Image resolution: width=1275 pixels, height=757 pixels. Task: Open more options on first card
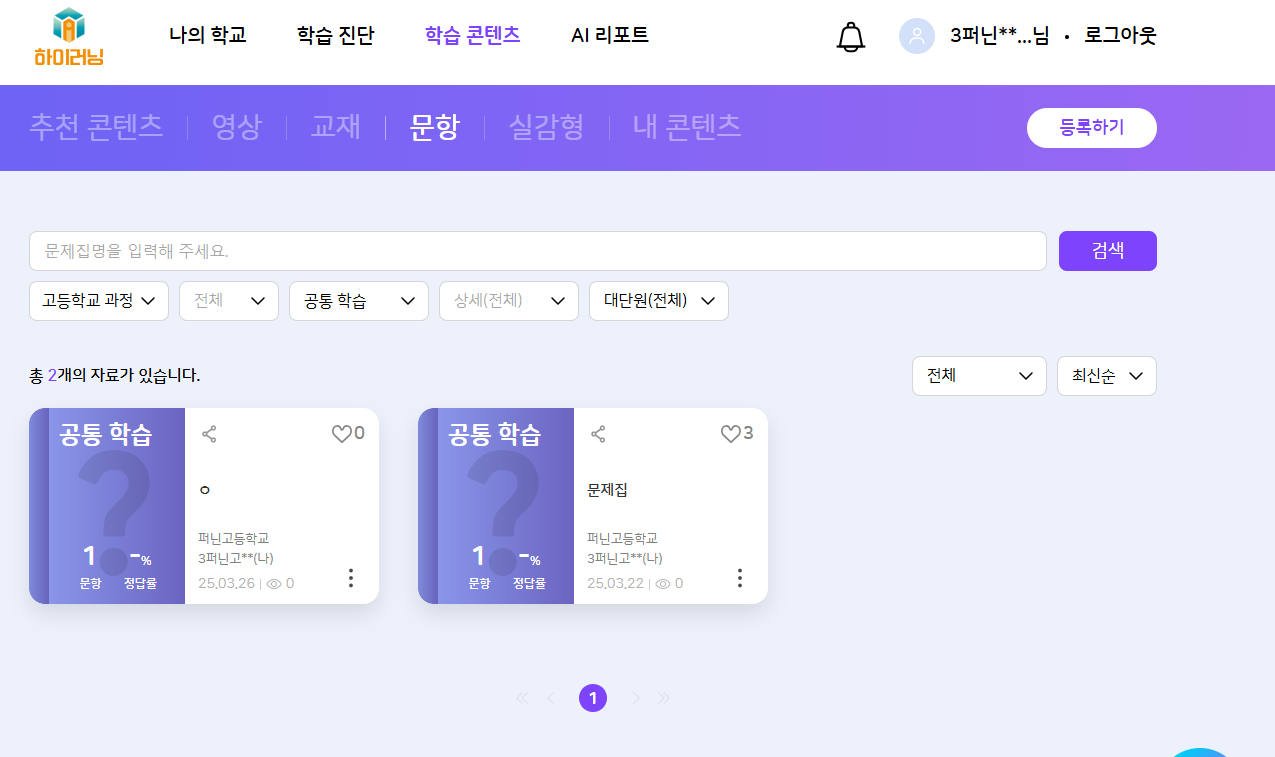pyautogui.click(x=350, y=578)
